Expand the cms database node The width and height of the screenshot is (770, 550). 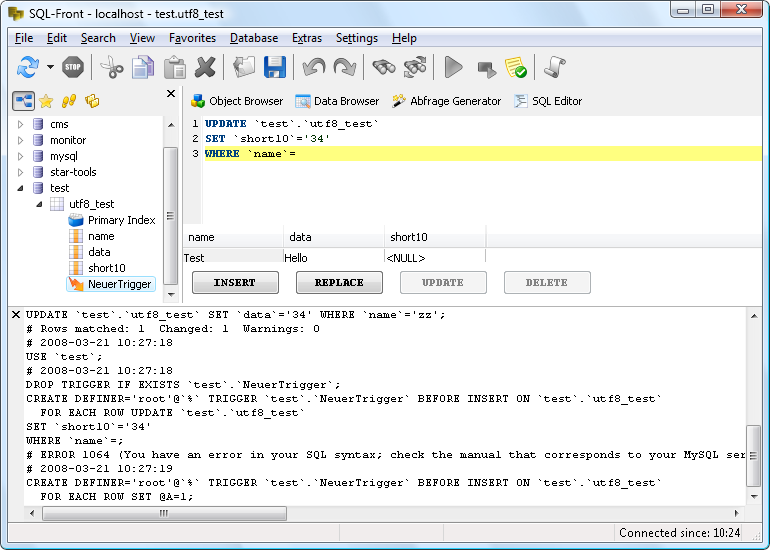click(21, 124)
